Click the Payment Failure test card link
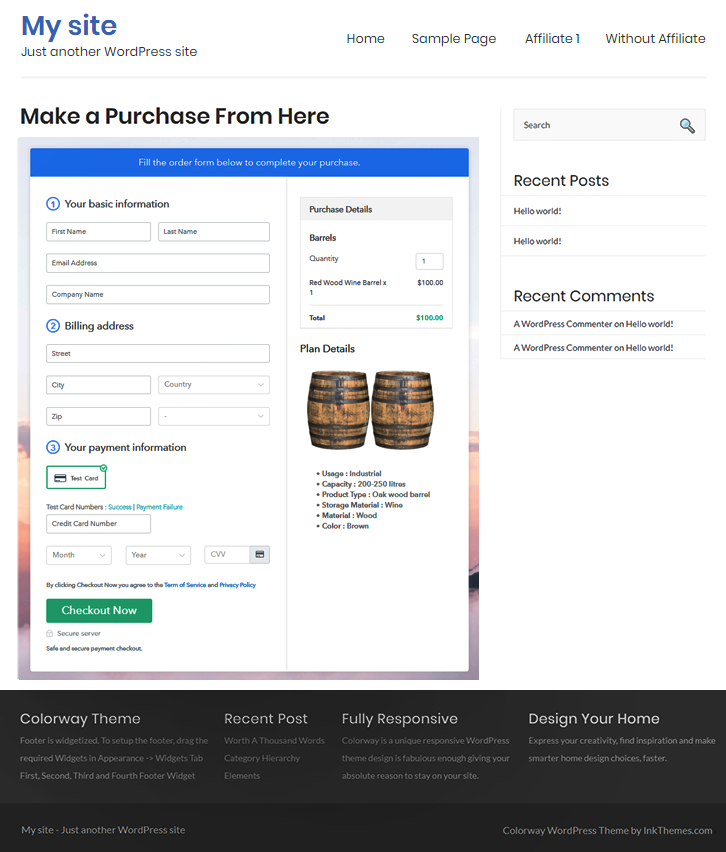Viewport: 726px width, 852px height. [159, 507]
